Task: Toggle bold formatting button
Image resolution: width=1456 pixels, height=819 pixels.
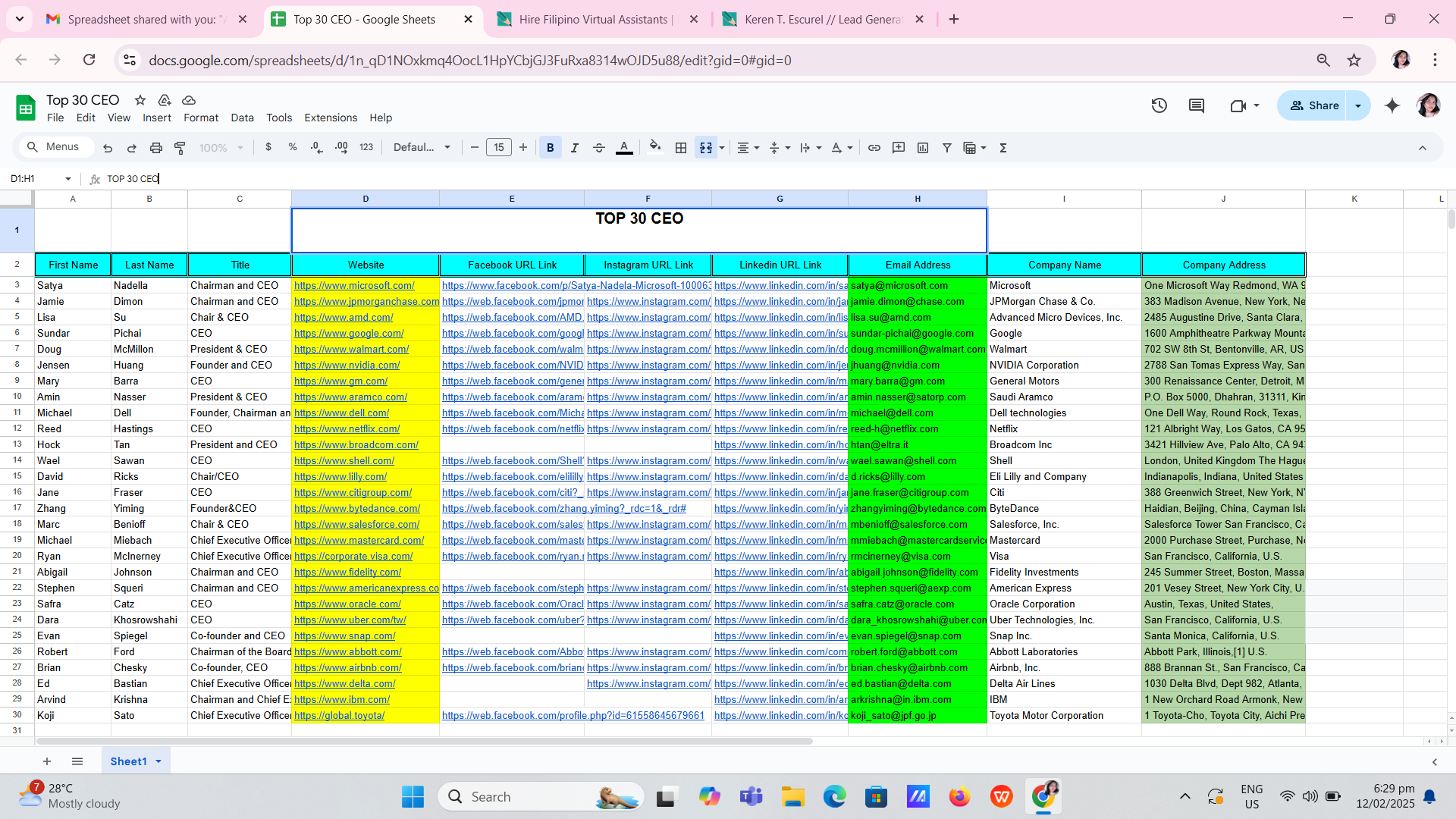Action: (x=551, y=148)
